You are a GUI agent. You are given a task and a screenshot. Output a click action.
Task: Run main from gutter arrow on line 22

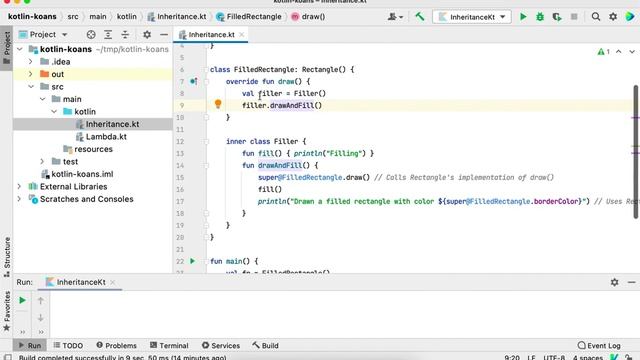[x=193, y=261]
